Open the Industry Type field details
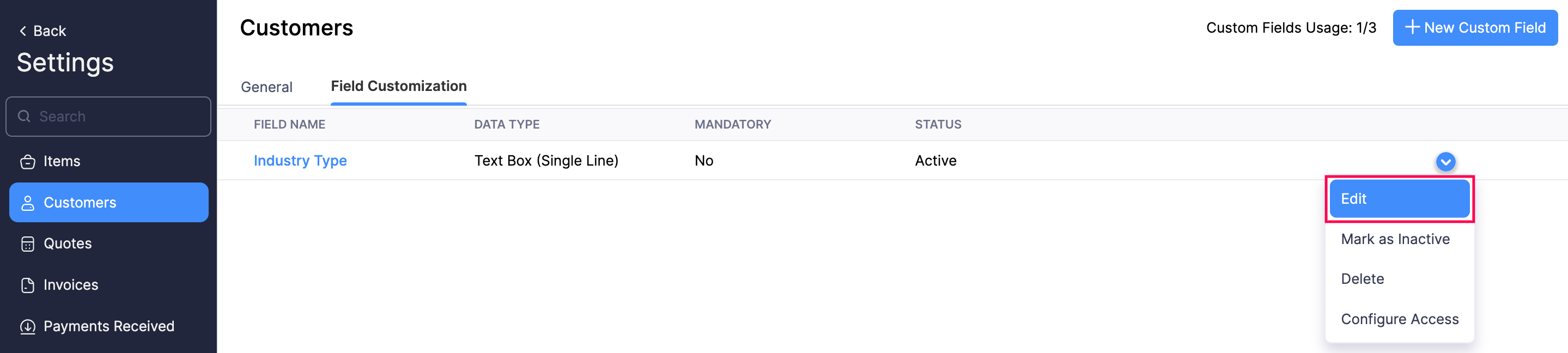 [x=300, y=160]
